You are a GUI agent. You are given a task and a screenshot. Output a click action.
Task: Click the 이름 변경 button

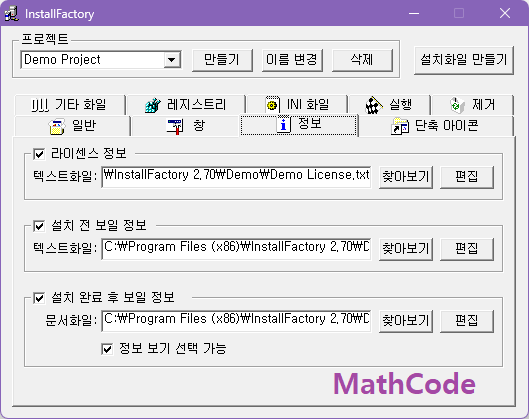coord(292,60)
